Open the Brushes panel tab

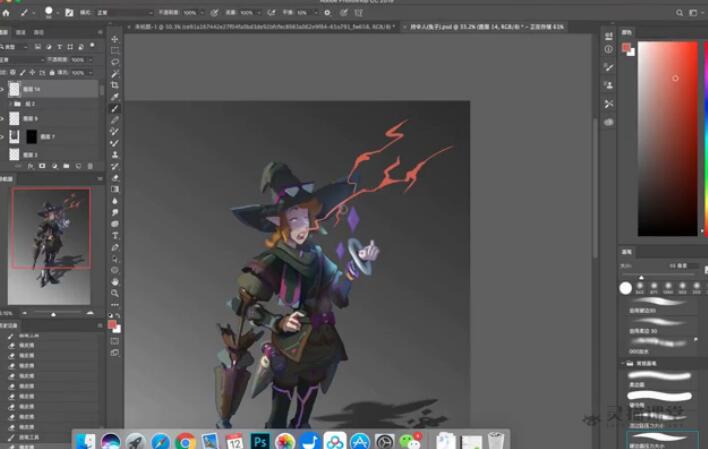click(x=626, y=252)
